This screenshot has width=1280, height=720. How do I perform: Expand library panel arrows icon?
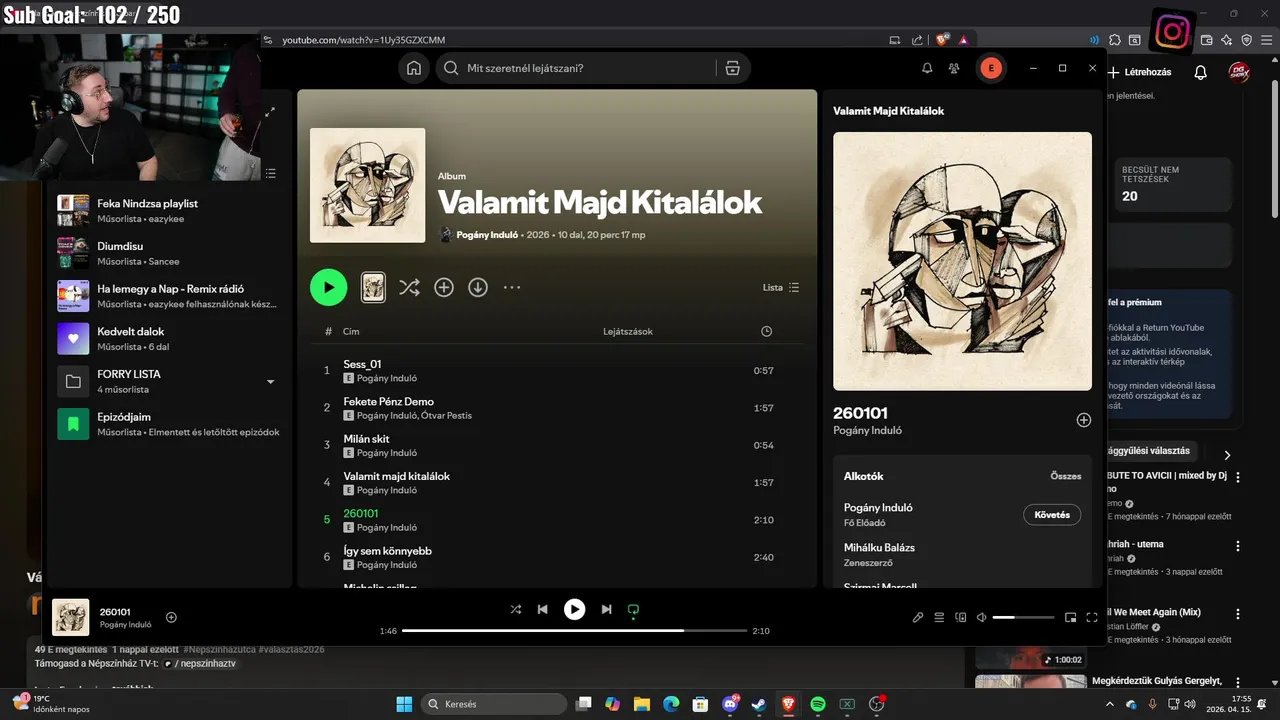point(270,112)
